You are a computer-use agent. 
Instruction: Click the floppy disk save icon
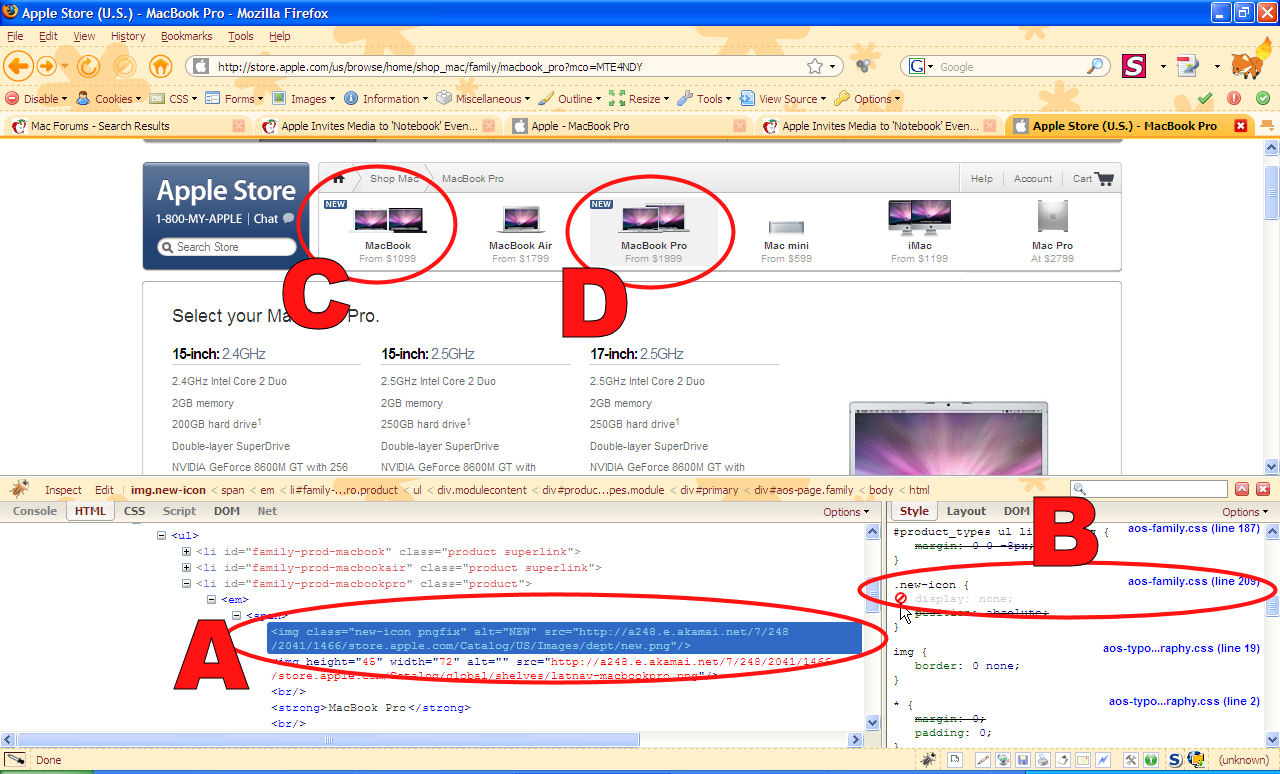click(x=1023, y=760)
